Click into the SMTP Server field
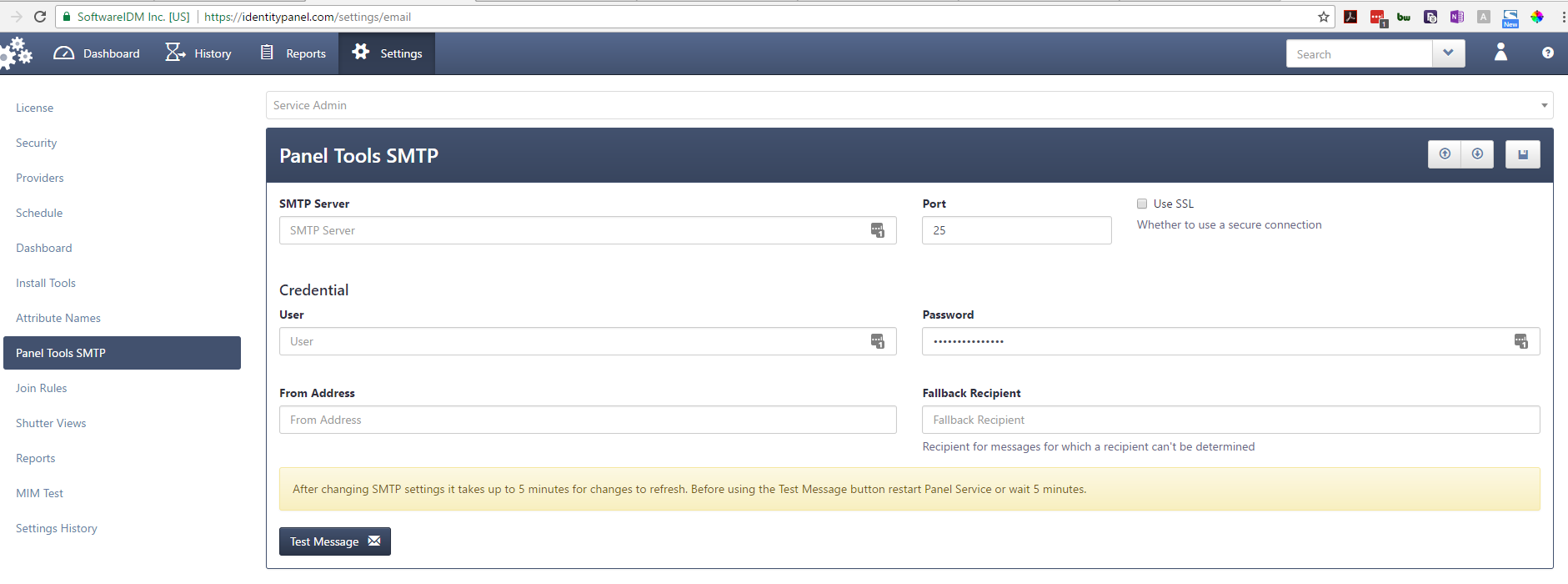Viewport: 1568px width, 584px height. pyautogui.click(x=588, y=230)
